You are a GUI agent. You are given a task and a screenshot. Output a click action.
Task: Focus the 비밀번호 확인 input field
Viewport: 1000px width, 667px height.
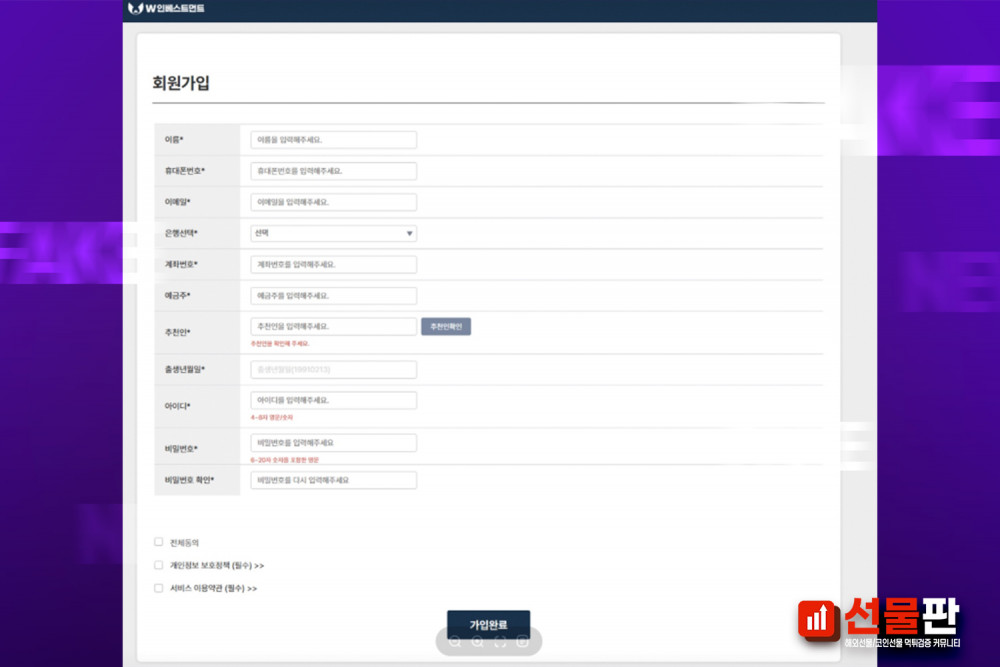click(333, 480)
